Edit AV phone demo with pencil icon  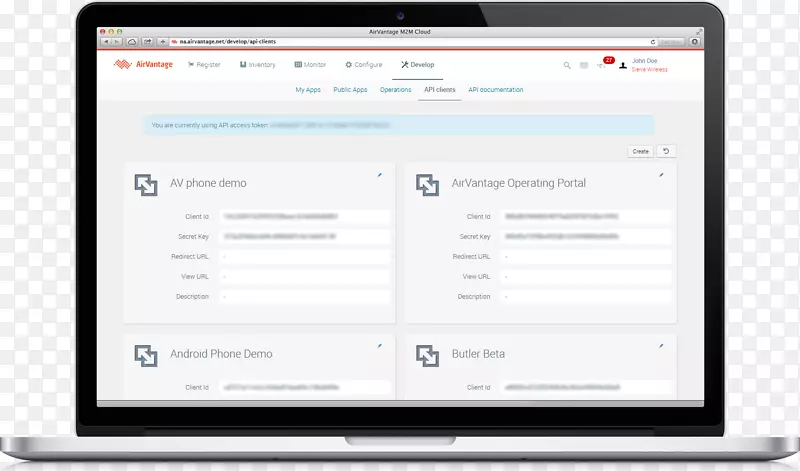[380, 175]
